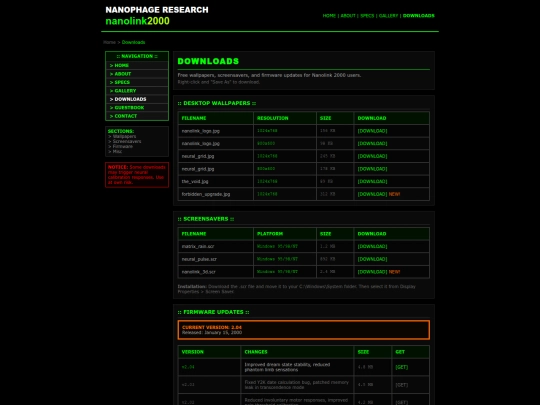Open HOME in the top header navigation
The image size is (540, 405).
click(329, 15)
